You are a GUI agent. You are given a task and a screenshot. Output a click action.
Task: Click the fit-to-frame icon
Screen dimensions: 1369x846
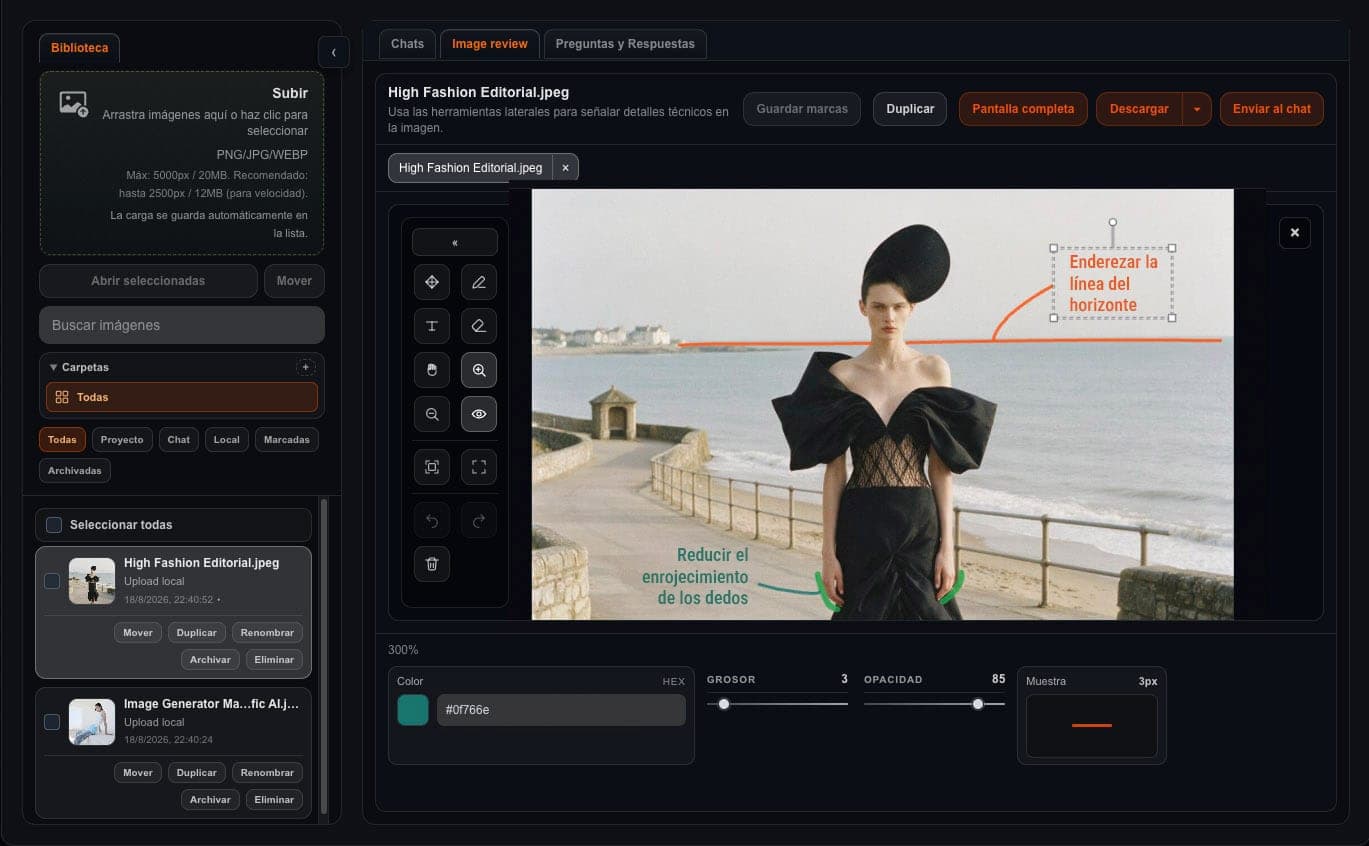tap(432, 467)
